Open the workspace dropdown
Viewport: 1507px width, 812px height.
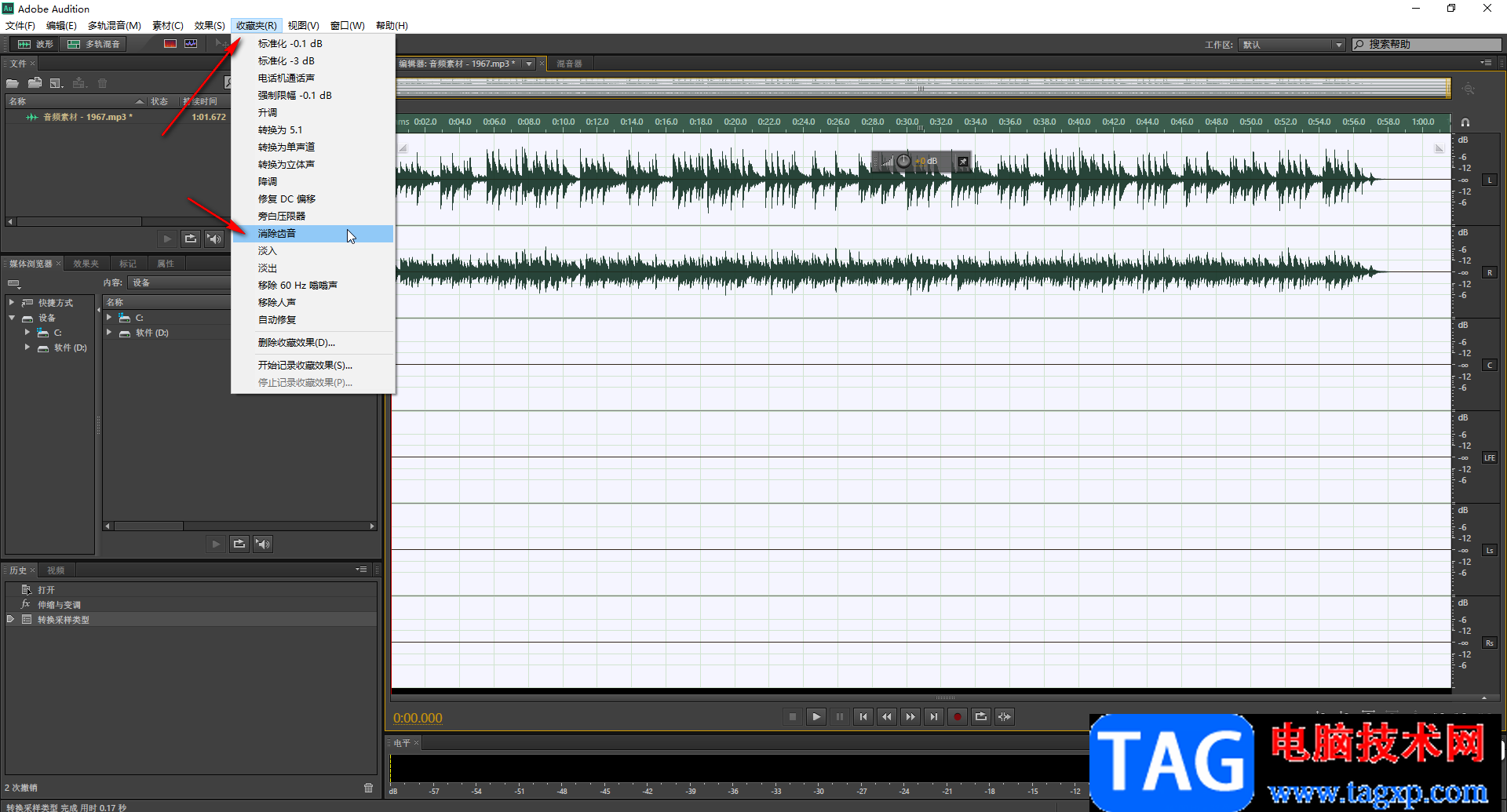click(1292, 45)
